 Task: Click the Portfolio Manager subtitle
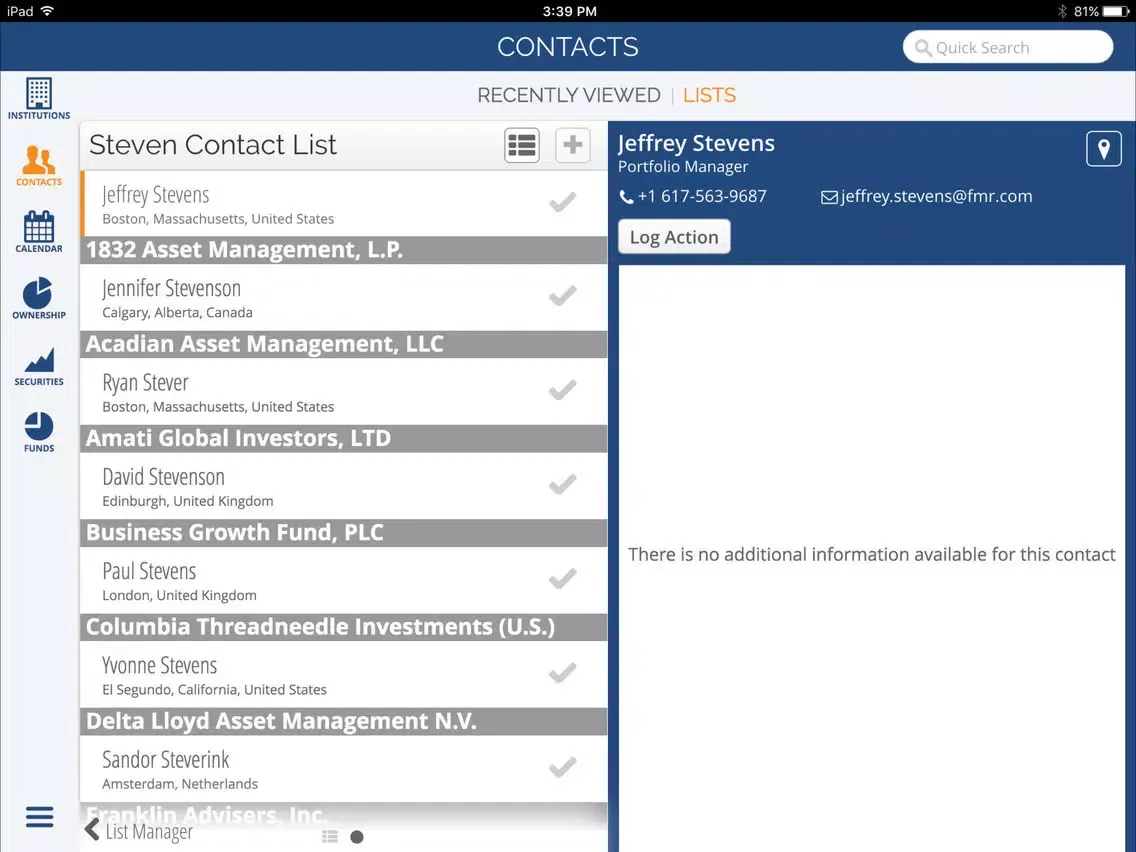click(682, 167)
